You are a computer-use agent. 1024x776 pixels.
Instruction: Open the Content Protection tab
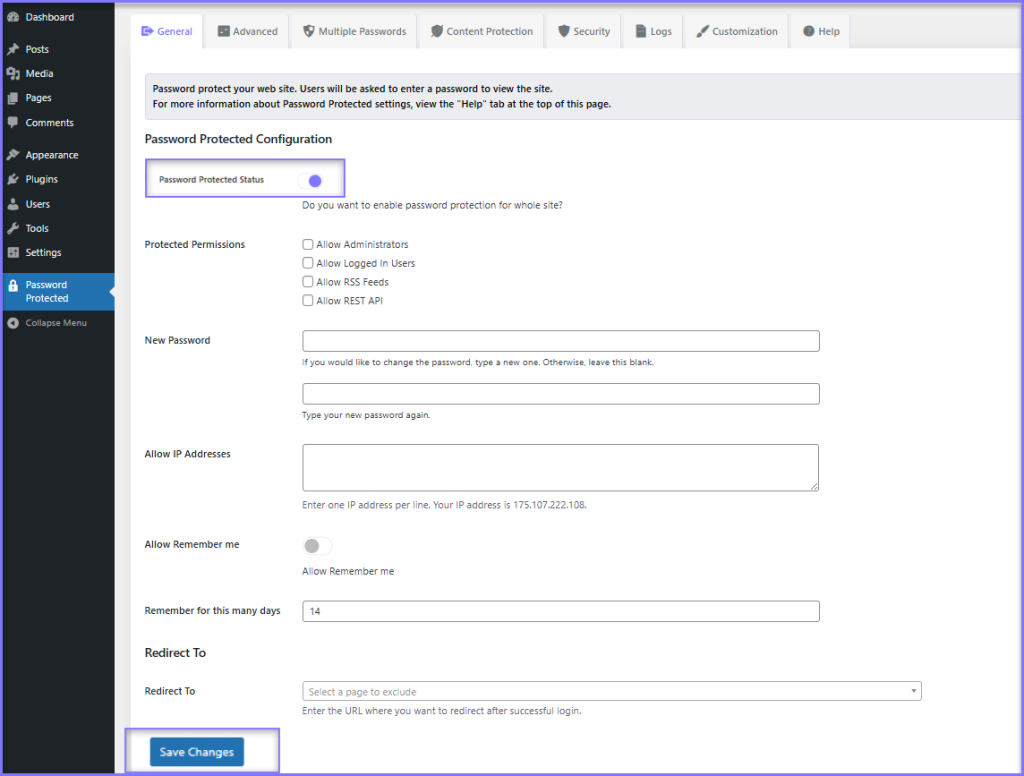coord(481,32)
